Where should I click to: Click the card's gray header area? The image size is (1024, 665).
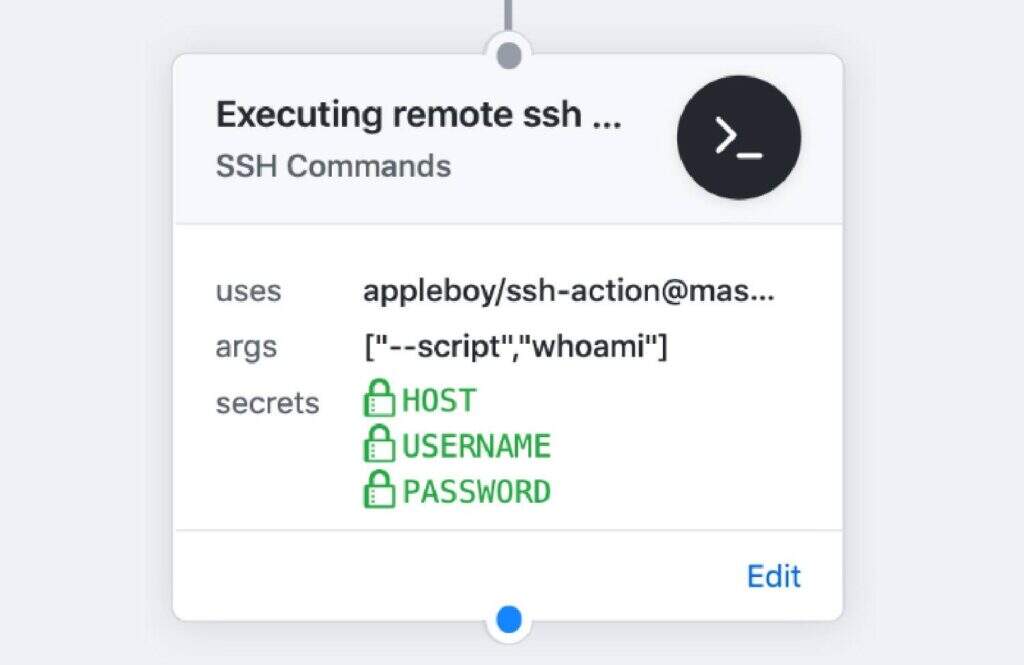pos(508,138)
